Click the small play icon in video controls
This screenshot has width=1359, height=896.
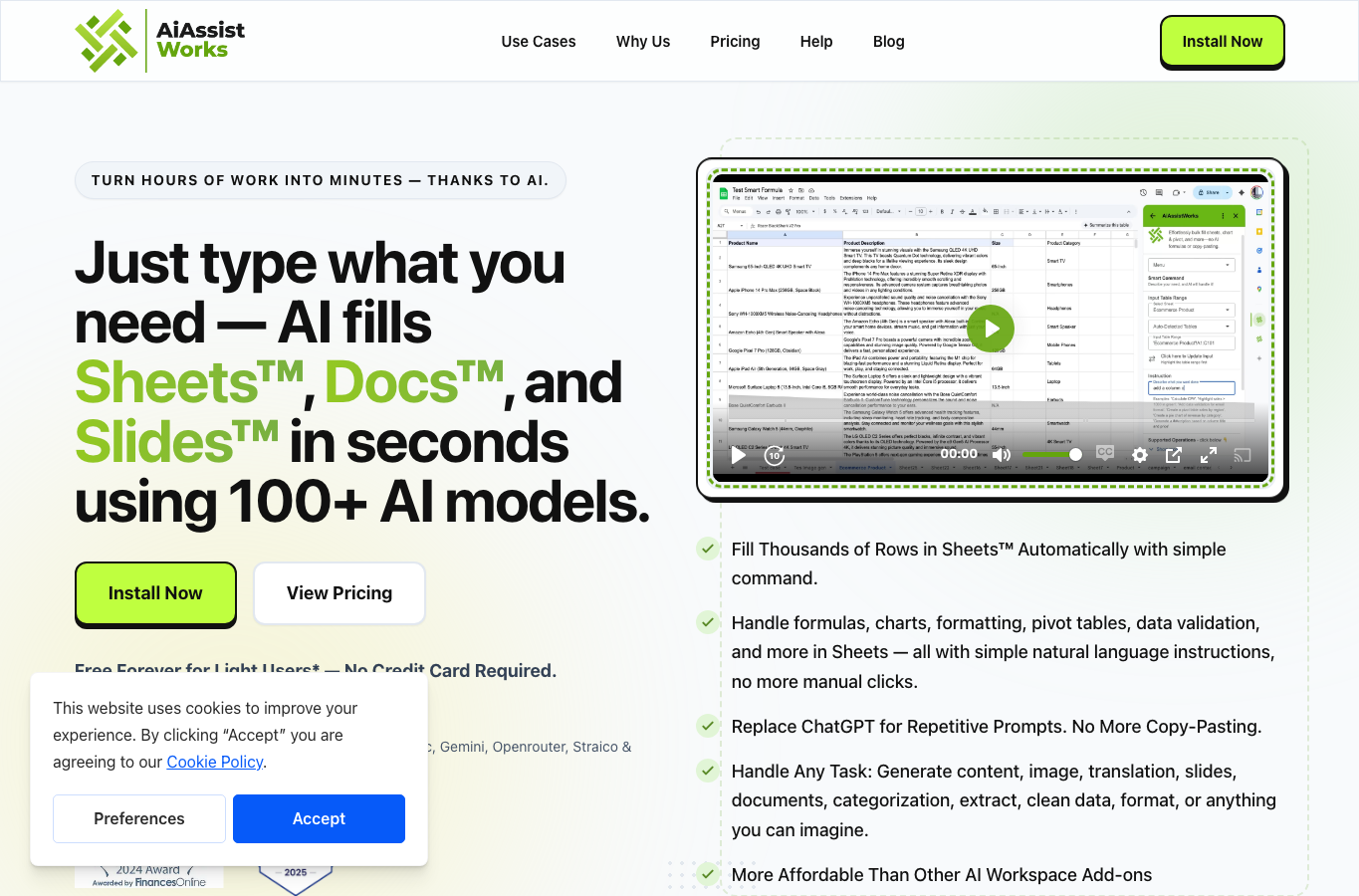pos(738,455)
